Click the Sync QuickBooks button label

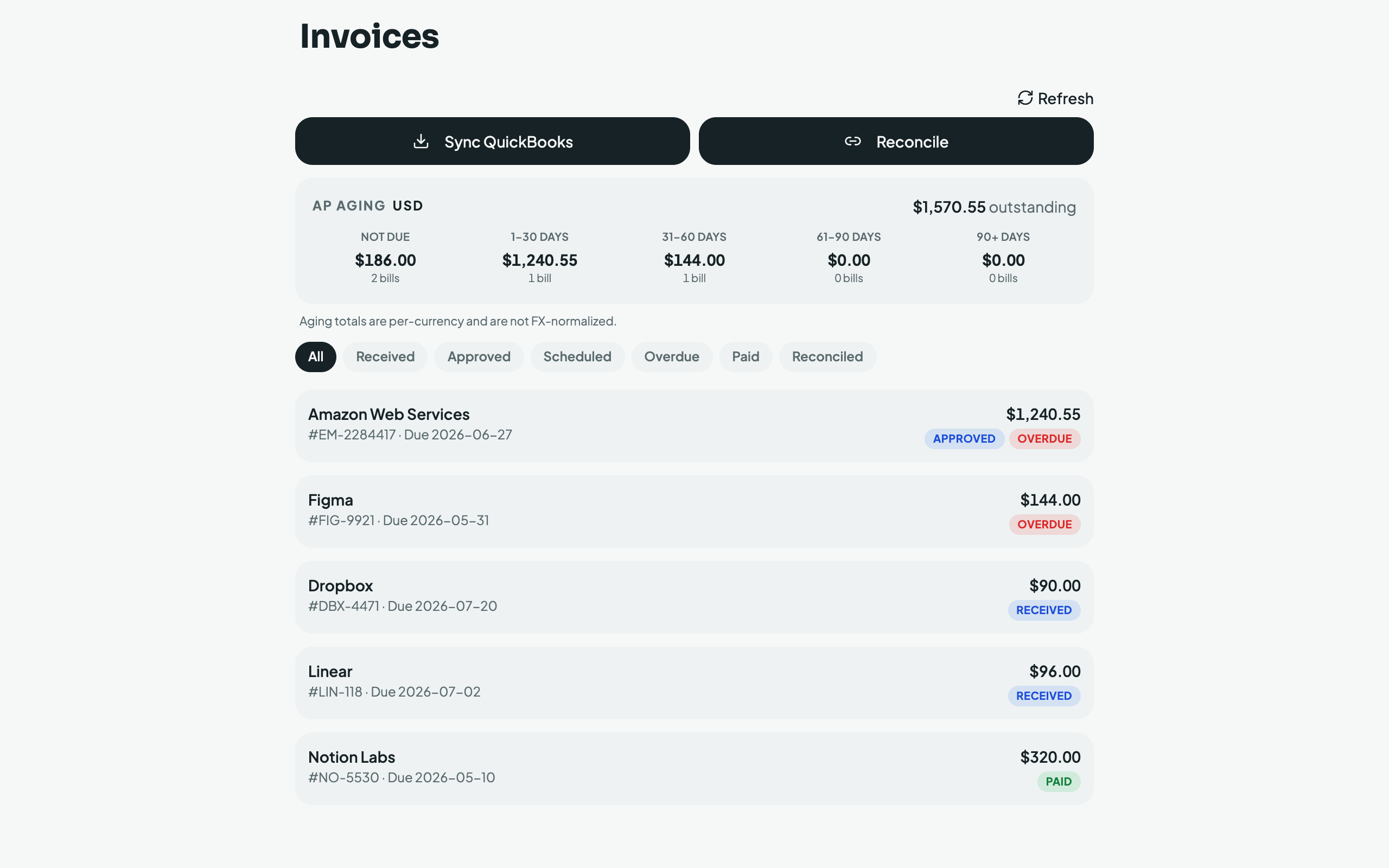pos(508,142)
